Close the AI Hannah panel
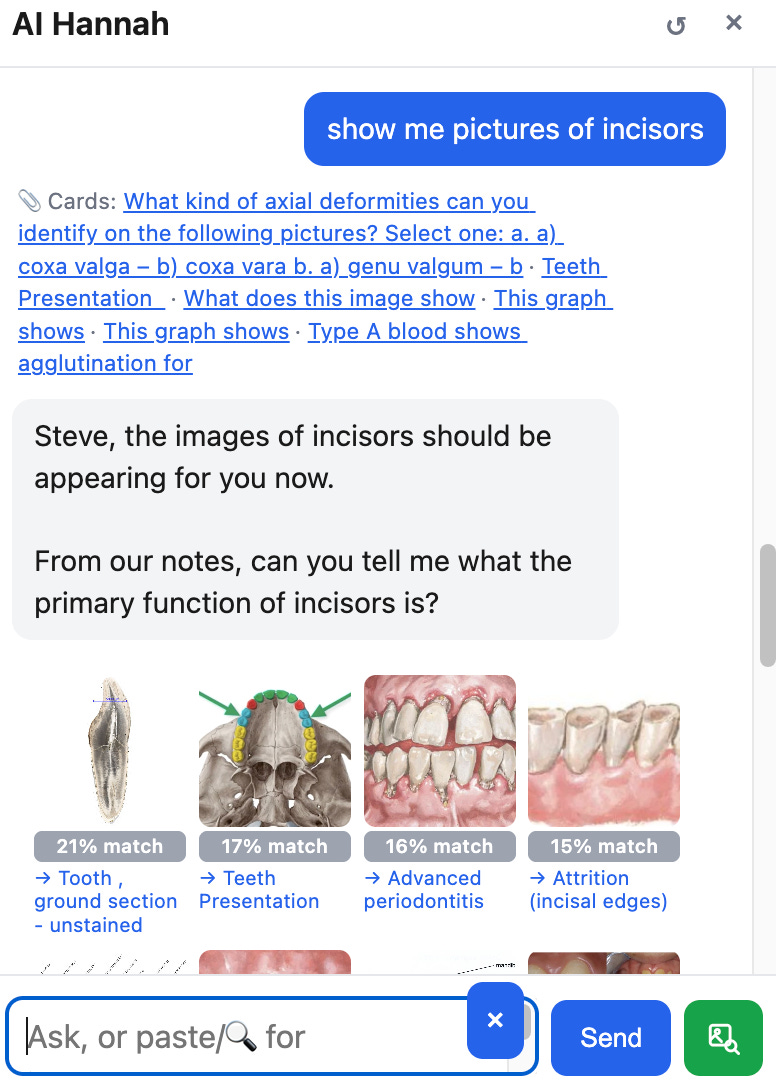Image resolution: width=776 pixels, height=1086 pixels. 734,23
